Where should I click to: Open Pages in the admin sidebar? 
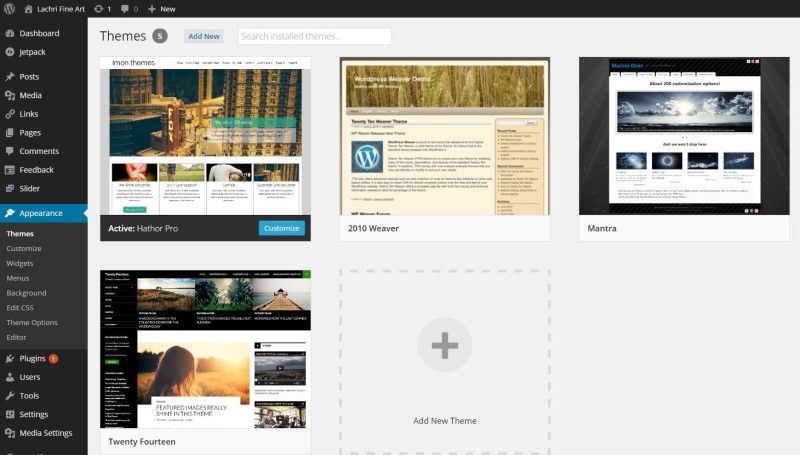[x=30, y=133]
